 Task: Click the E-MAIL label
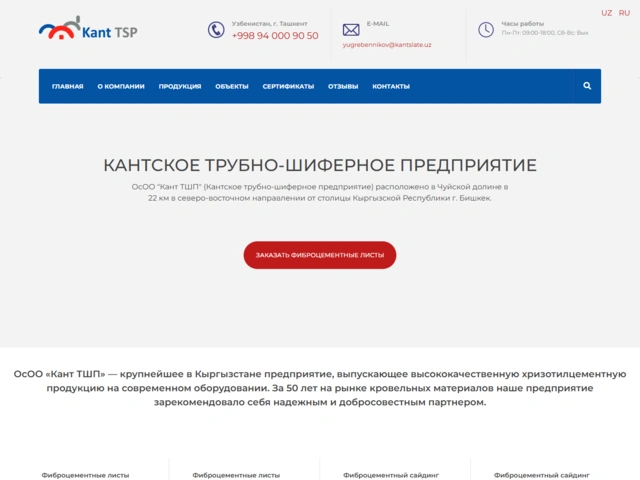click(378, 24)
